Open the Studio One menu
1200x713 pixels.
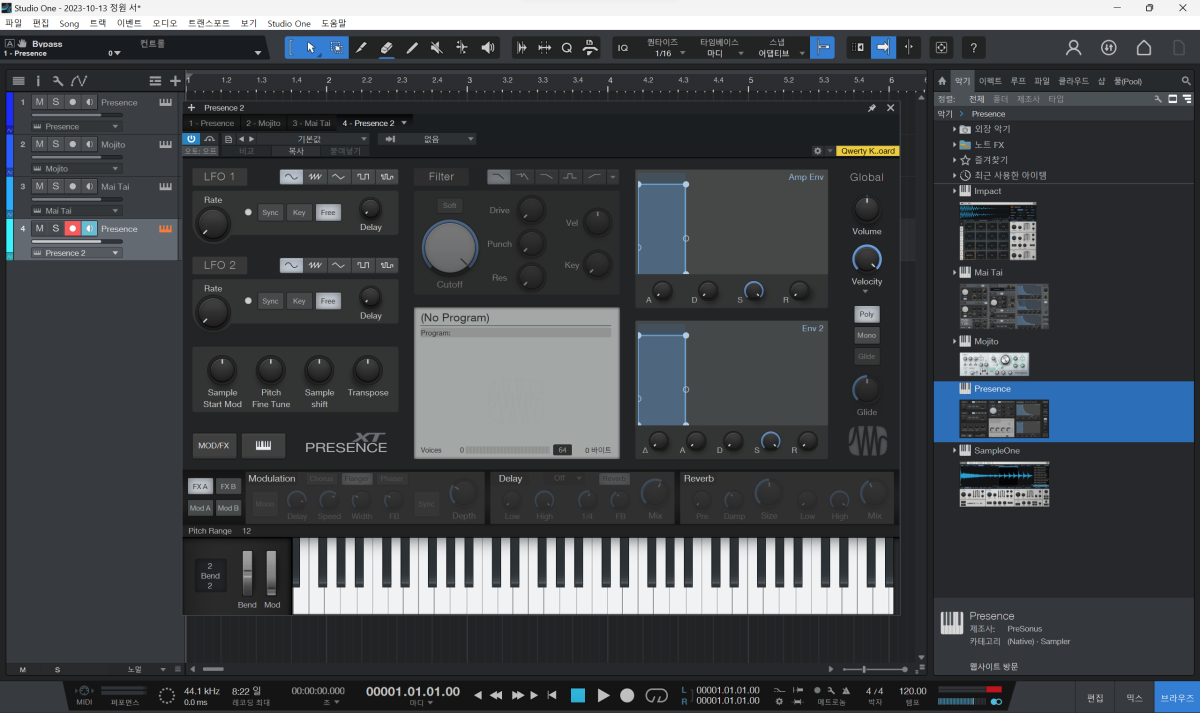(x=289, y=22)
